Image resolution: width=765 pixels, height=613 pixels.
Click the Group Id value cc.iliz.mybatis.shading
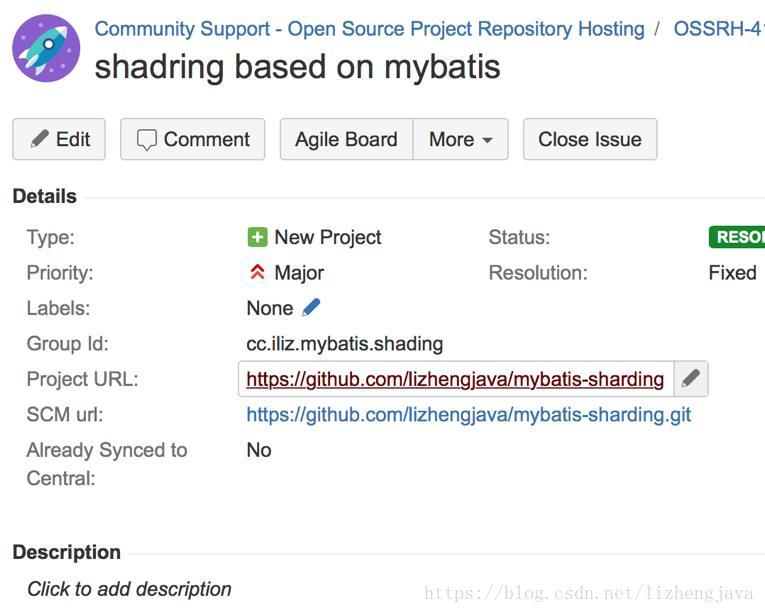coord(344,344)
